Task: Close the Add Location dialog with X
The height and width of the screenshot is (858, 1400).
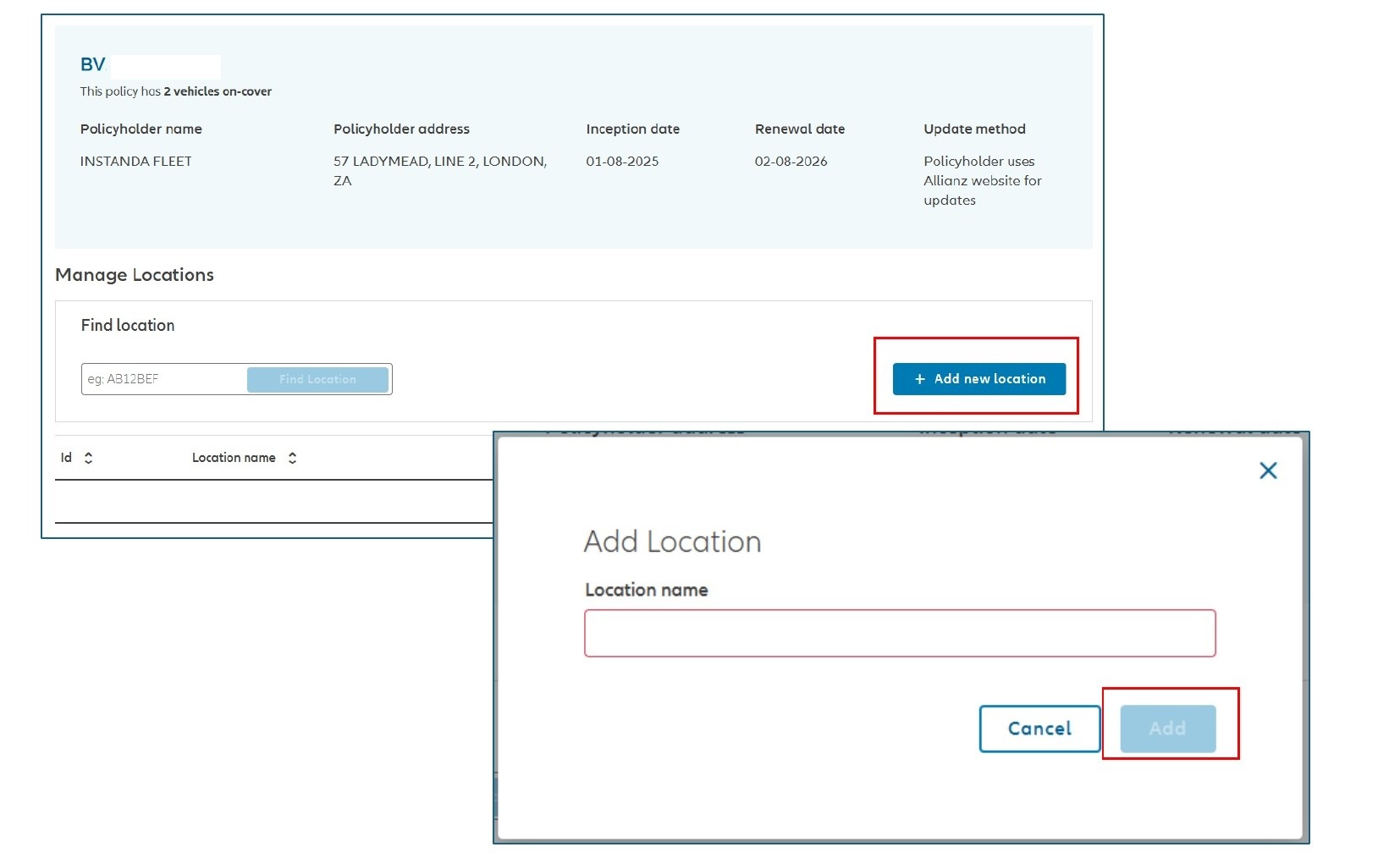Action: pos(1267,470)
